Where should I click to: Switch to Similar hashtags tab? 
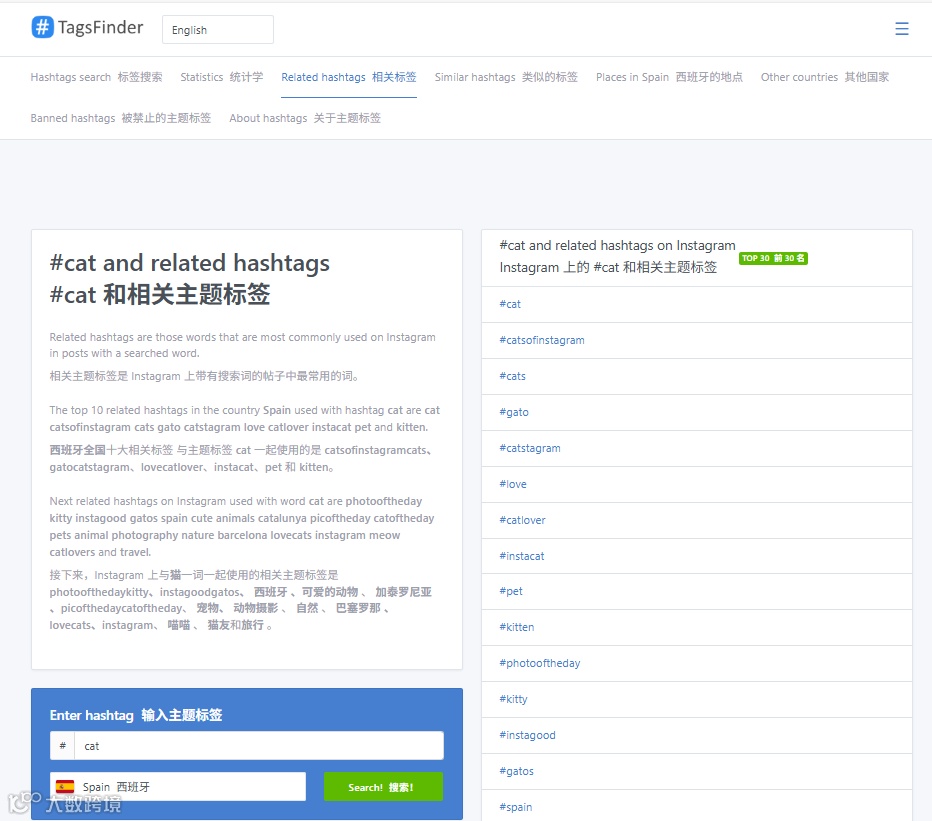coord(506,77)
